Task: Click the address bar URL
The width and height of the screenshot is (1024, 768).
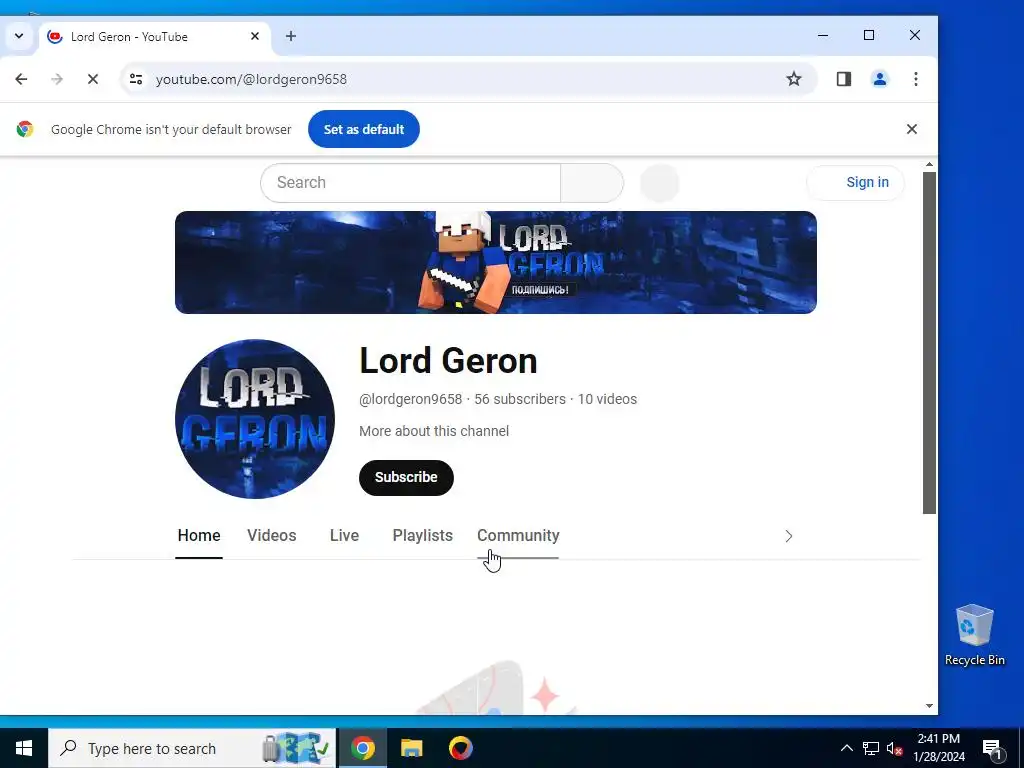Action: tap(251, 79)
